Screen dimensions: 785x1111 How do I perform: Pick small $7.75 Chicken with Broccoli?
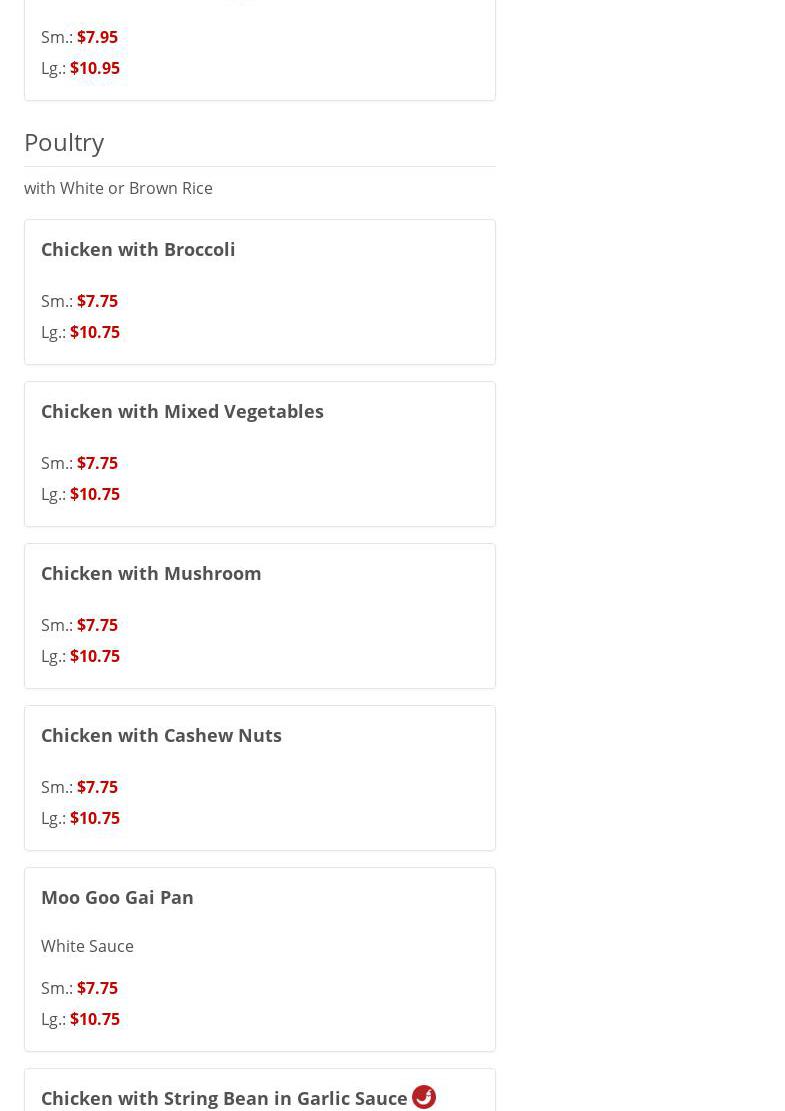click(x=97, y=301)
